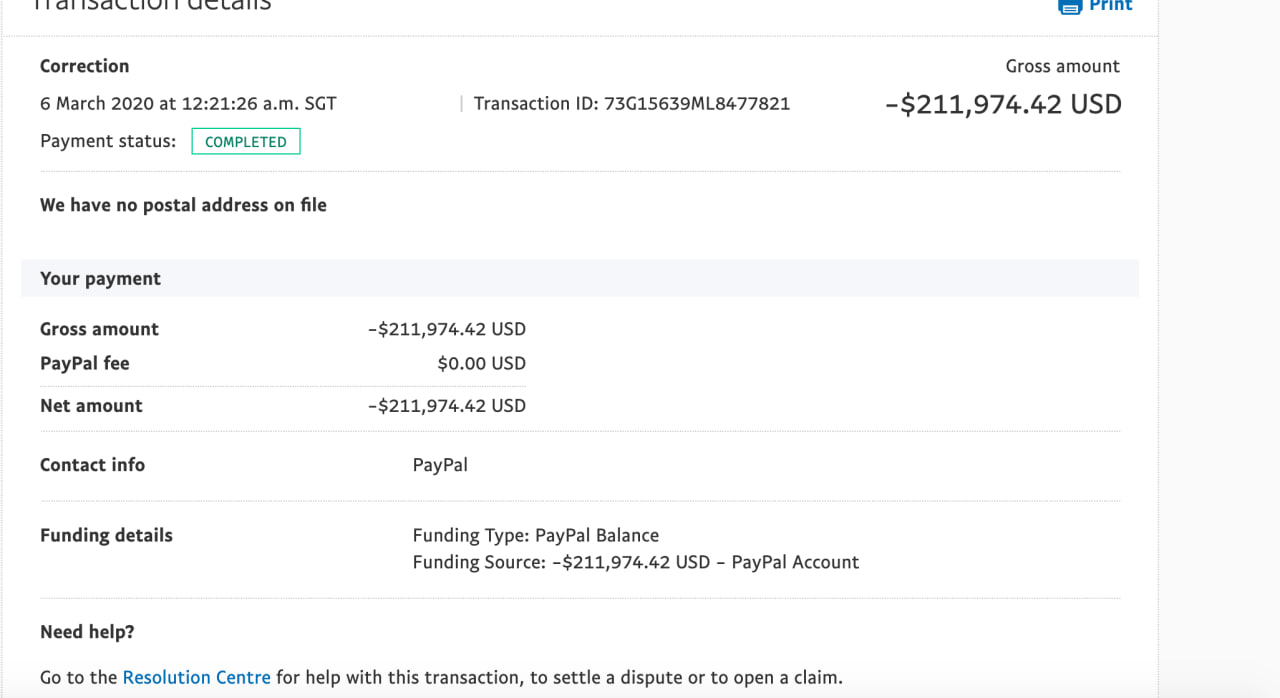Click the Print link

(1110, 5)
